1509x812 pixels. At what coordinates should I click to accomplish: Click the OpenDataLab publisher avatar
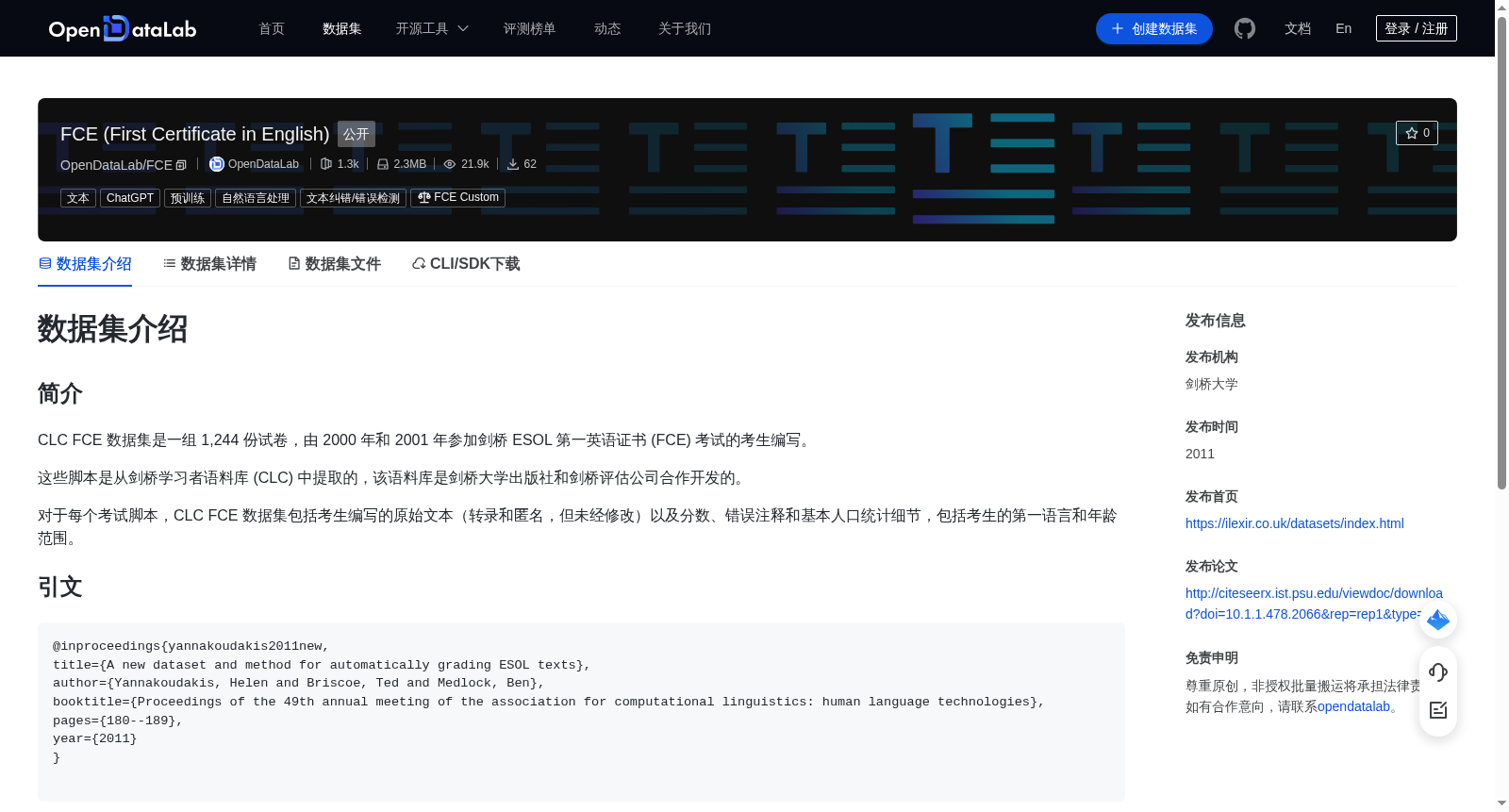[217, 164]
